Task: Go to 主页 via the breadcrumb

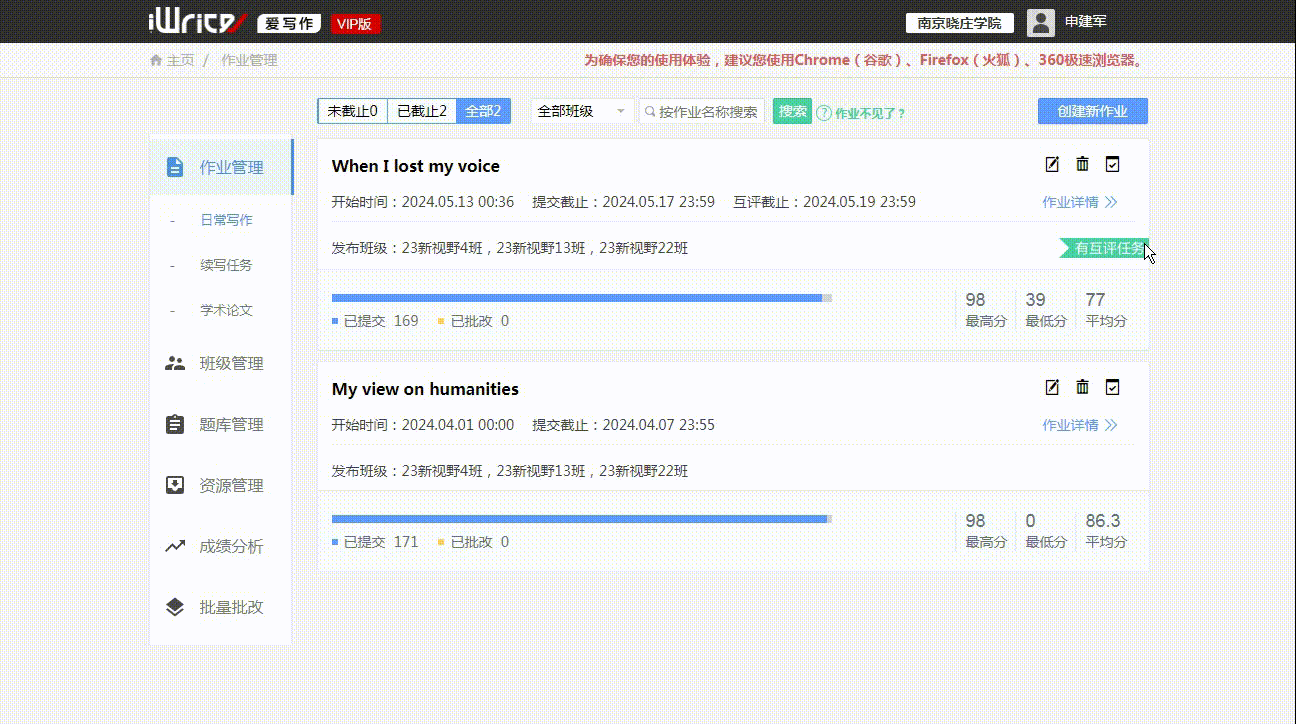Action: pyautogui.click(x=181, y=59)
